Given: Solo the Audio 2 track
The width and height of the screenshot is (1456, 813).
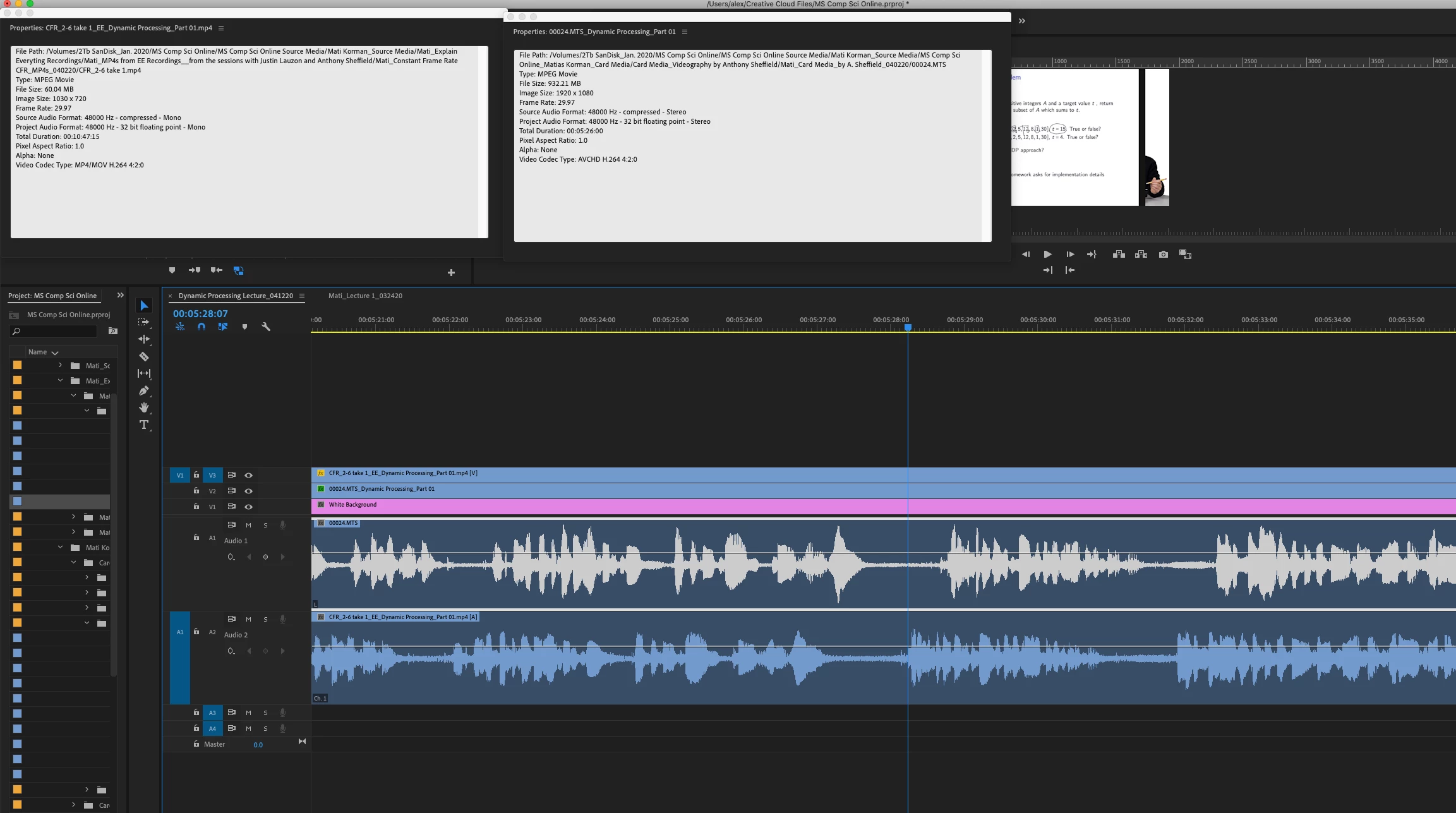Looking at the screenshot, I should [265, 619].
